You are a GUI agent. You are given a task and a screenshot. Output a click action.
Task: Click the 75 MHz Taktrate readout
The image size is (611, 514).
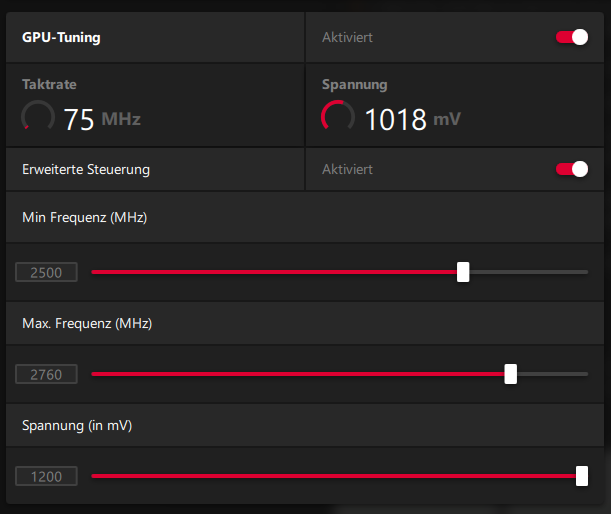[102, 120]
